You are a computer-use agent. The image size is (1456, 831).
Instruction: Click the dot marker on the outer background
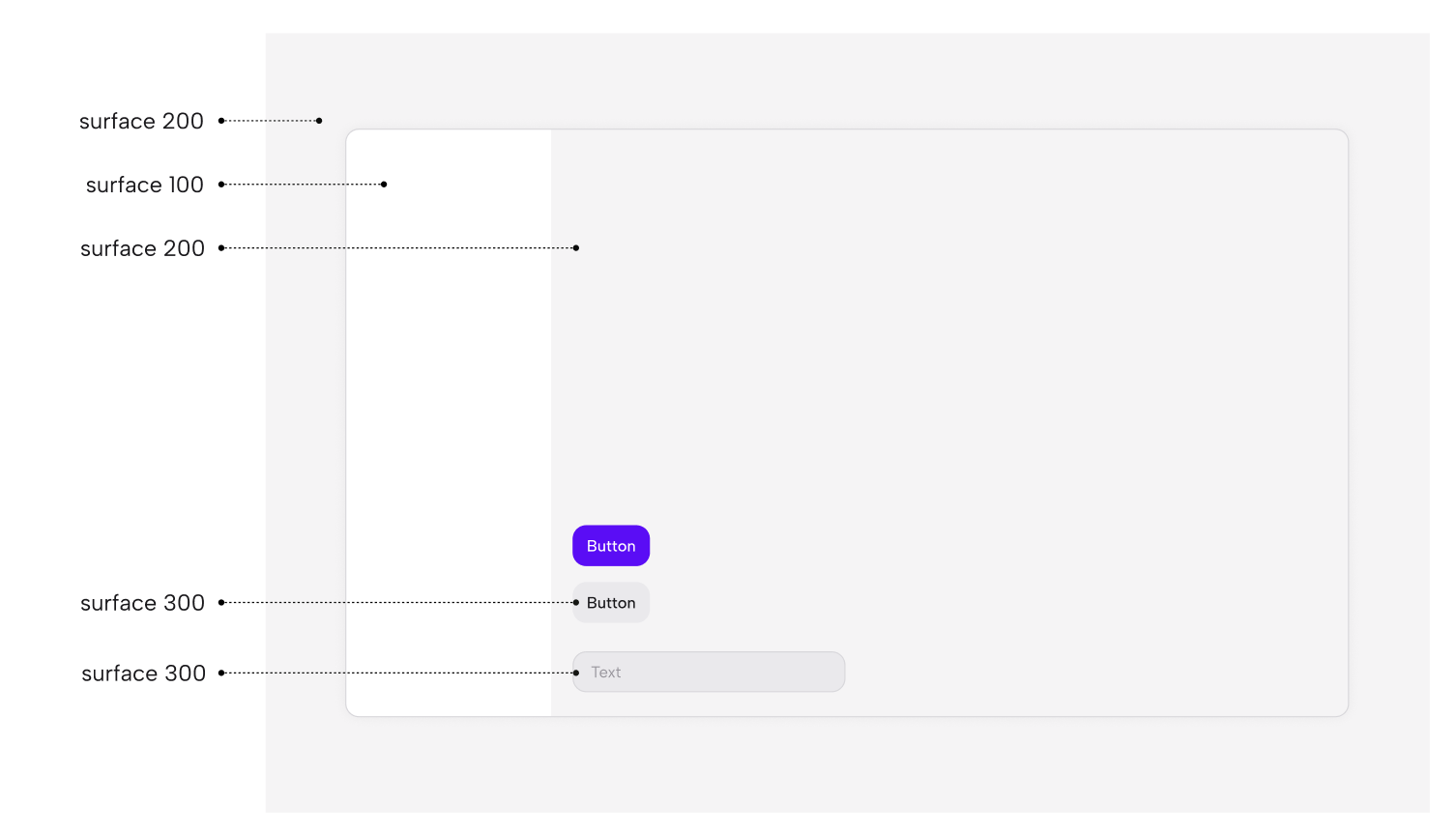319,121
